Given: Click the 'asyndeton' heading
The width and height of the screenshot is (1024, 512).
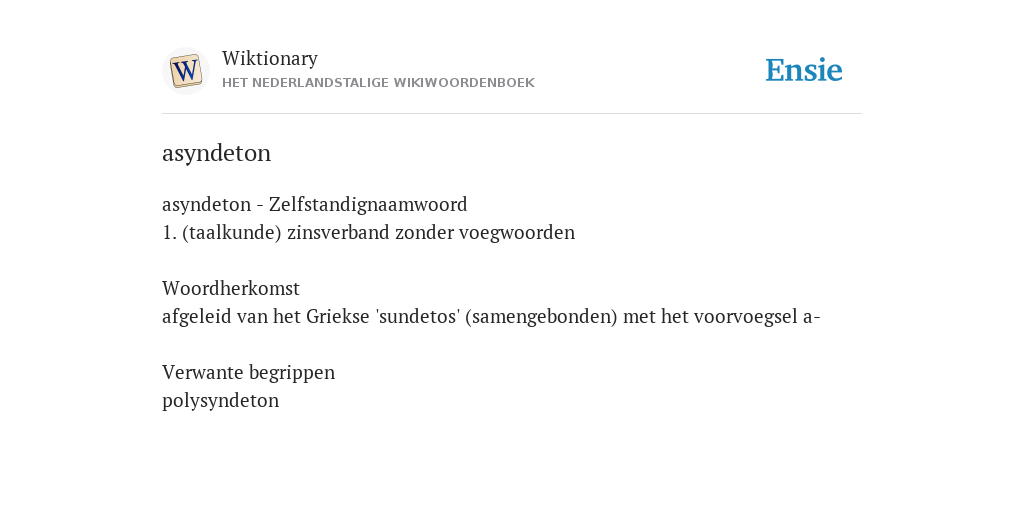Looking at the screenshot, I should coord(216,153).
